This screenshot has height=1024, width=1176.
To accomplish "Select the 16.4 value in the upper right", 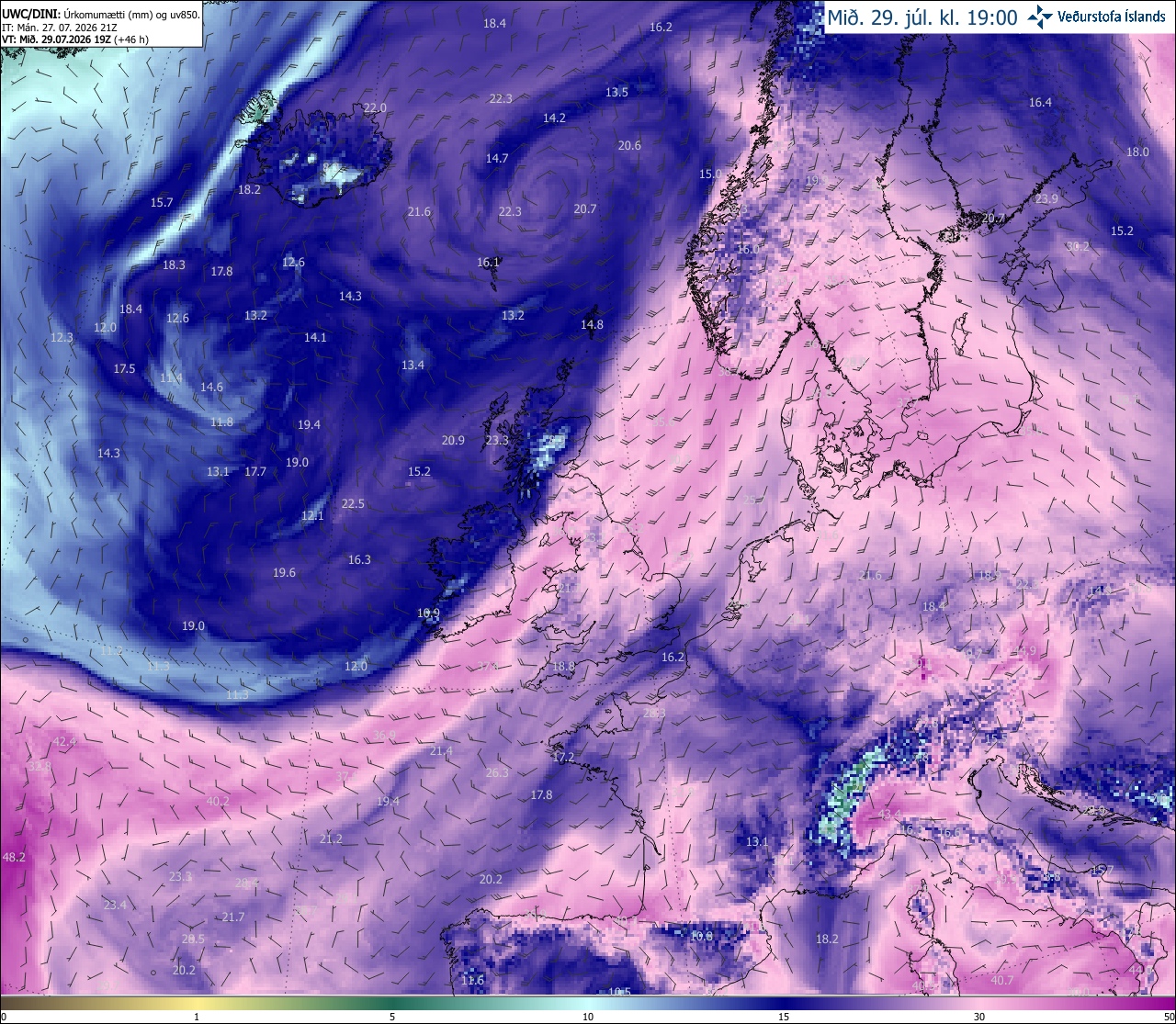I will point(1040,102).
